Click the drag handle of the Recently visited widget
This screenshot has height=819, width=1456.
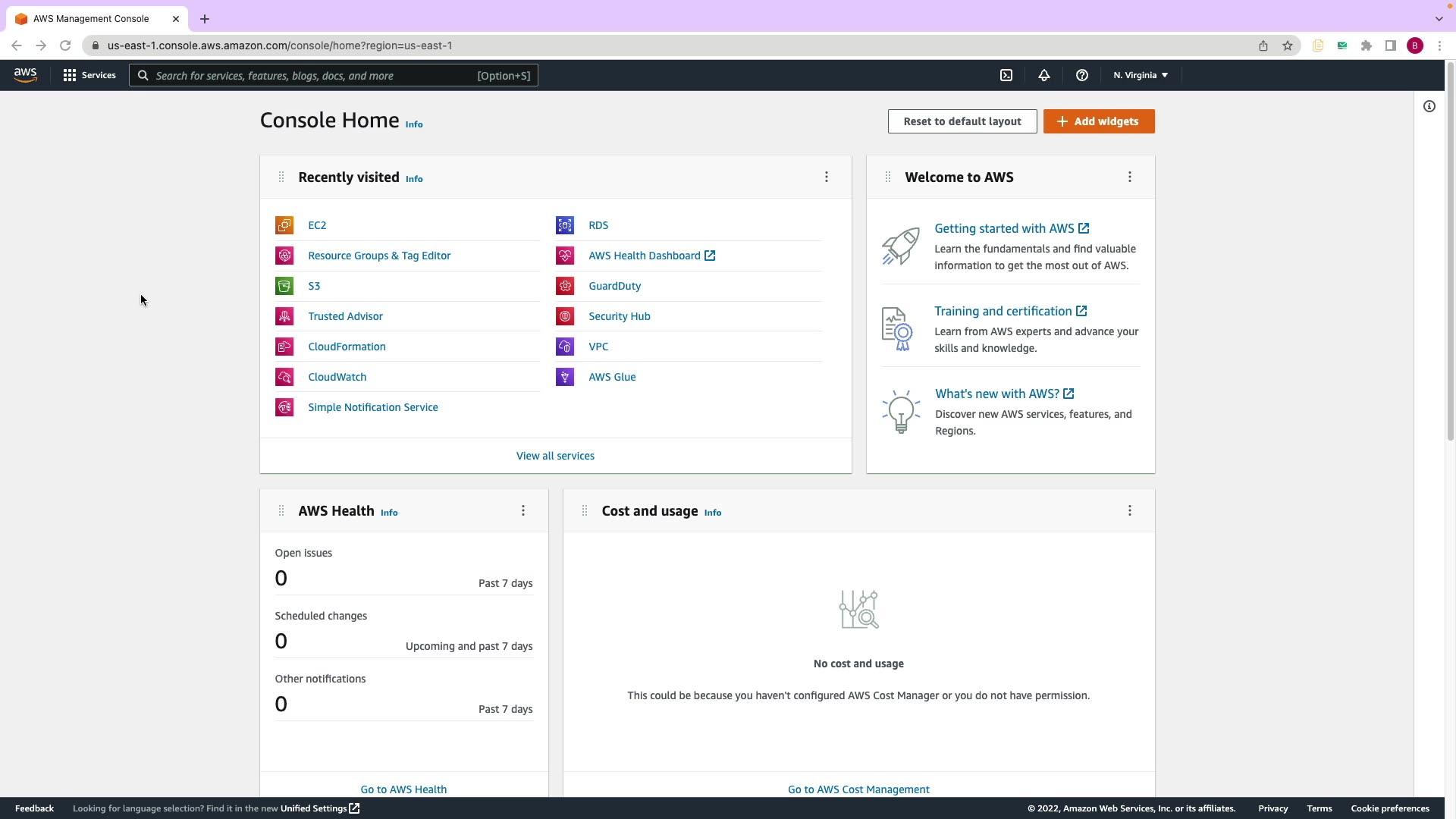[281, 177]
